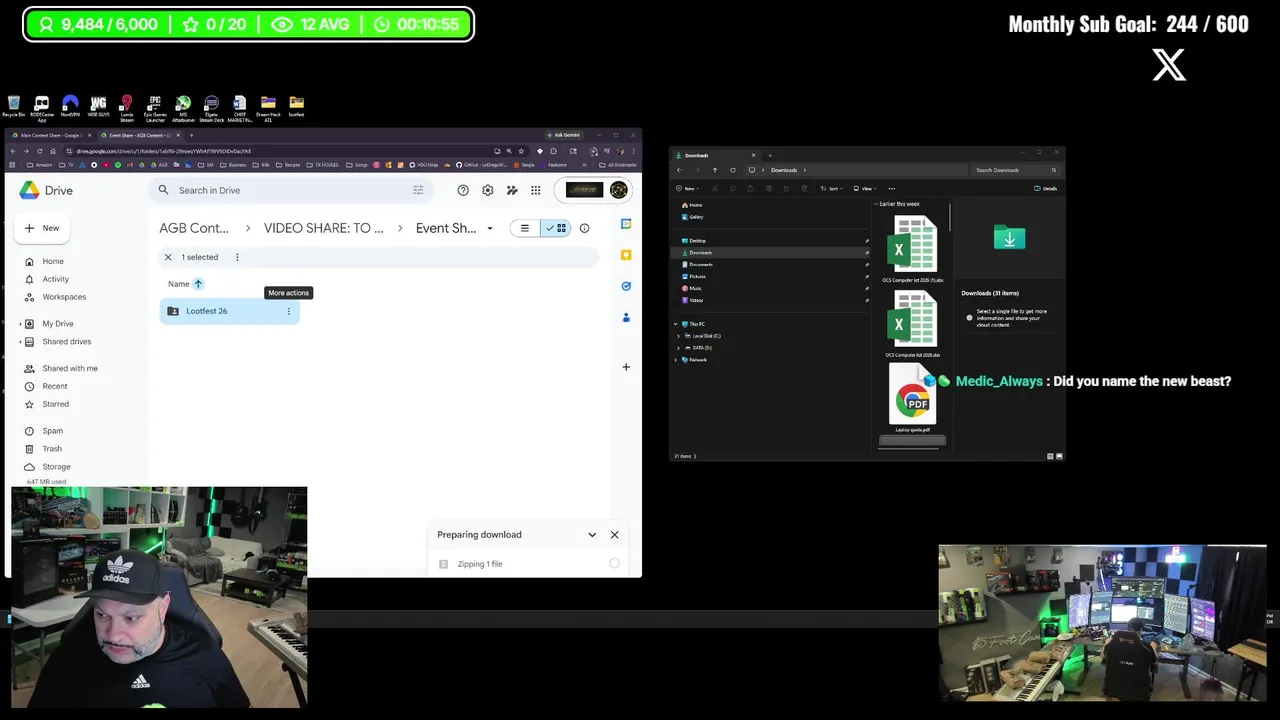
Task: Open Contacts side panel icon
Action: coord(626,317)
